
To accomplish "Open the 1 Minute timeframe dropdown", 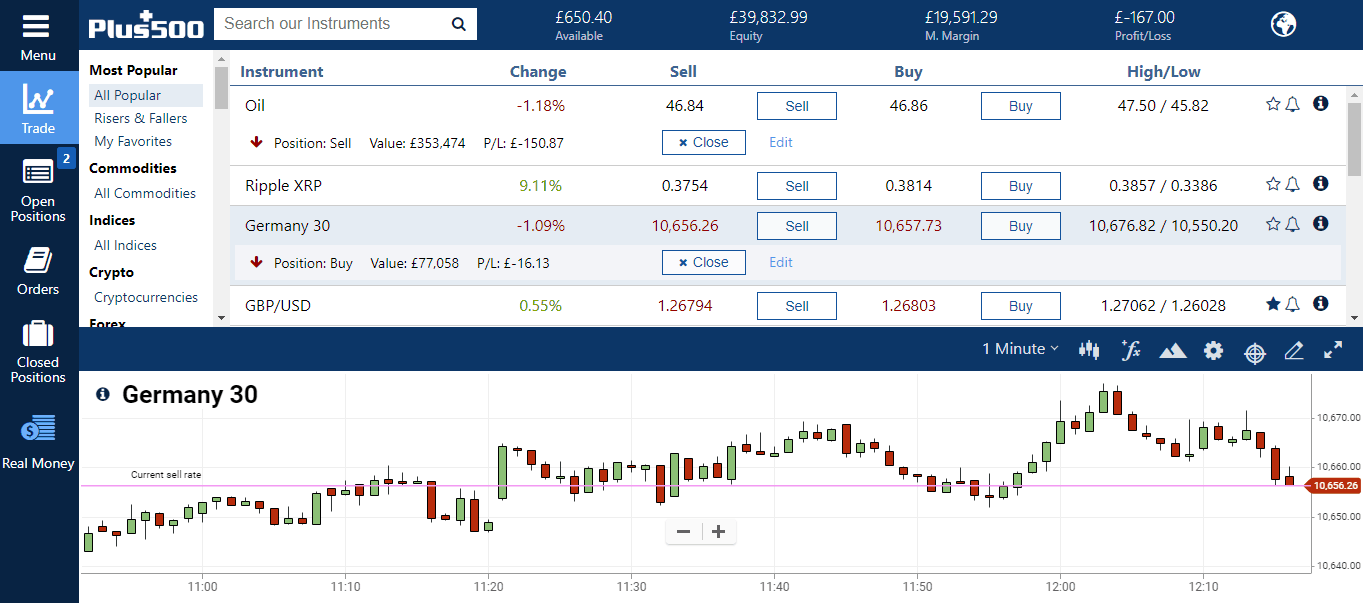I will [x=1020, y=349].
